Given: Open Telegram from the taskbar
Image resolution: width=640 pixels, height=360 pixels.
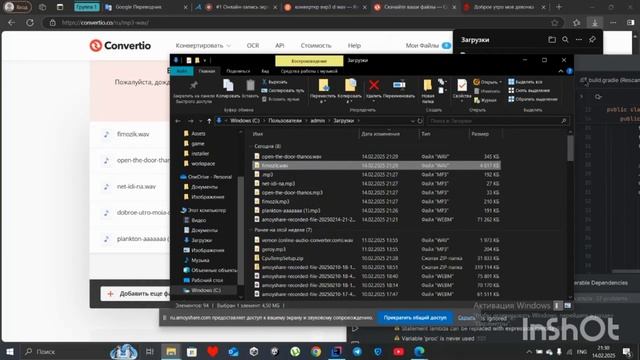Looking at the screenshot, I should click(357, 351).
